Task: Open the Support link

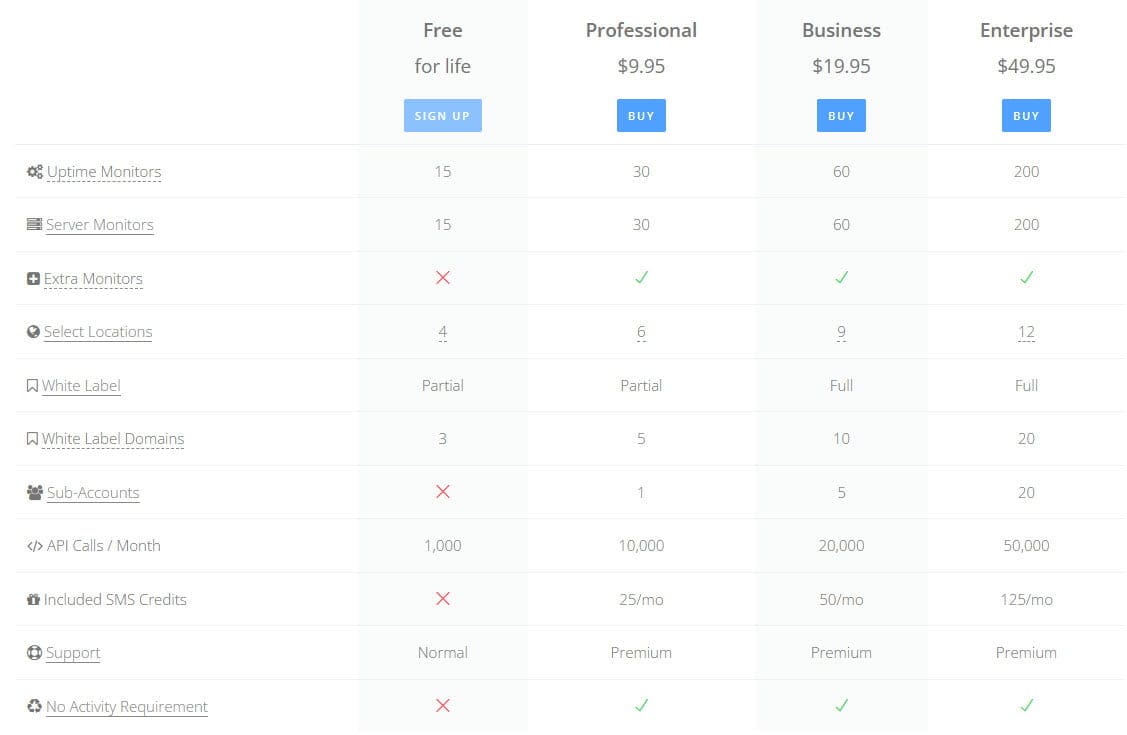Action: (71, 652)
